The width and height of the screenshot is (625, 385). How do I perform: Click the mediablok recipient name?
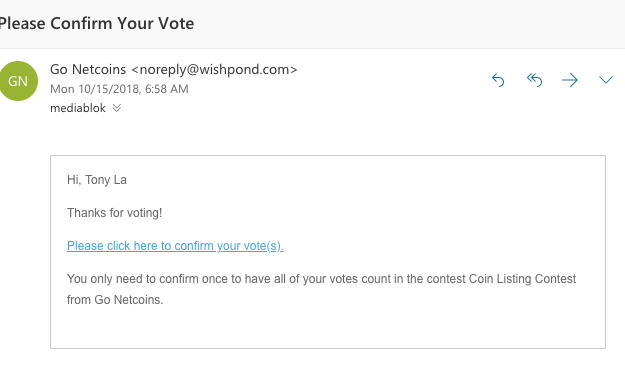(x=78, y=108)
